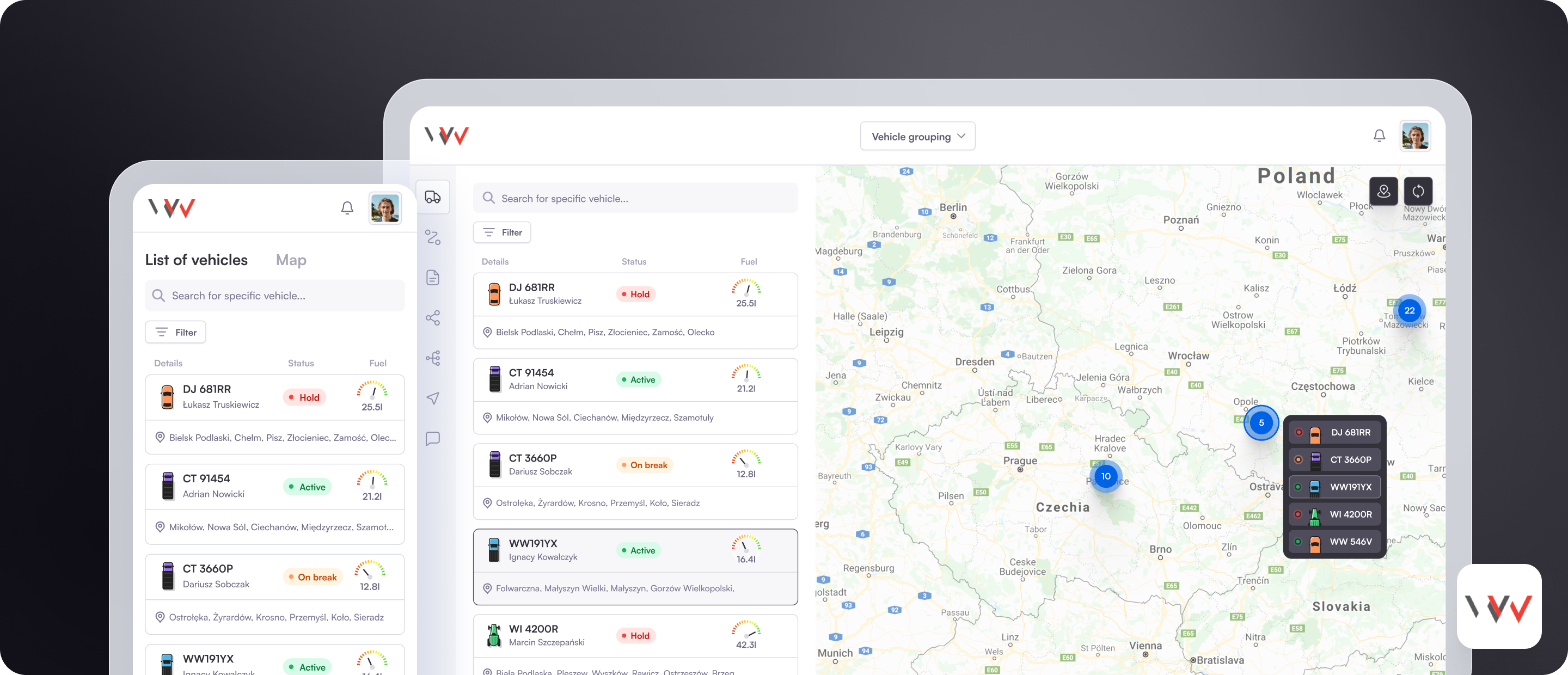Click the Status column header in tablet list
This screenshot has height=675, width=1568.
(634, 262)
